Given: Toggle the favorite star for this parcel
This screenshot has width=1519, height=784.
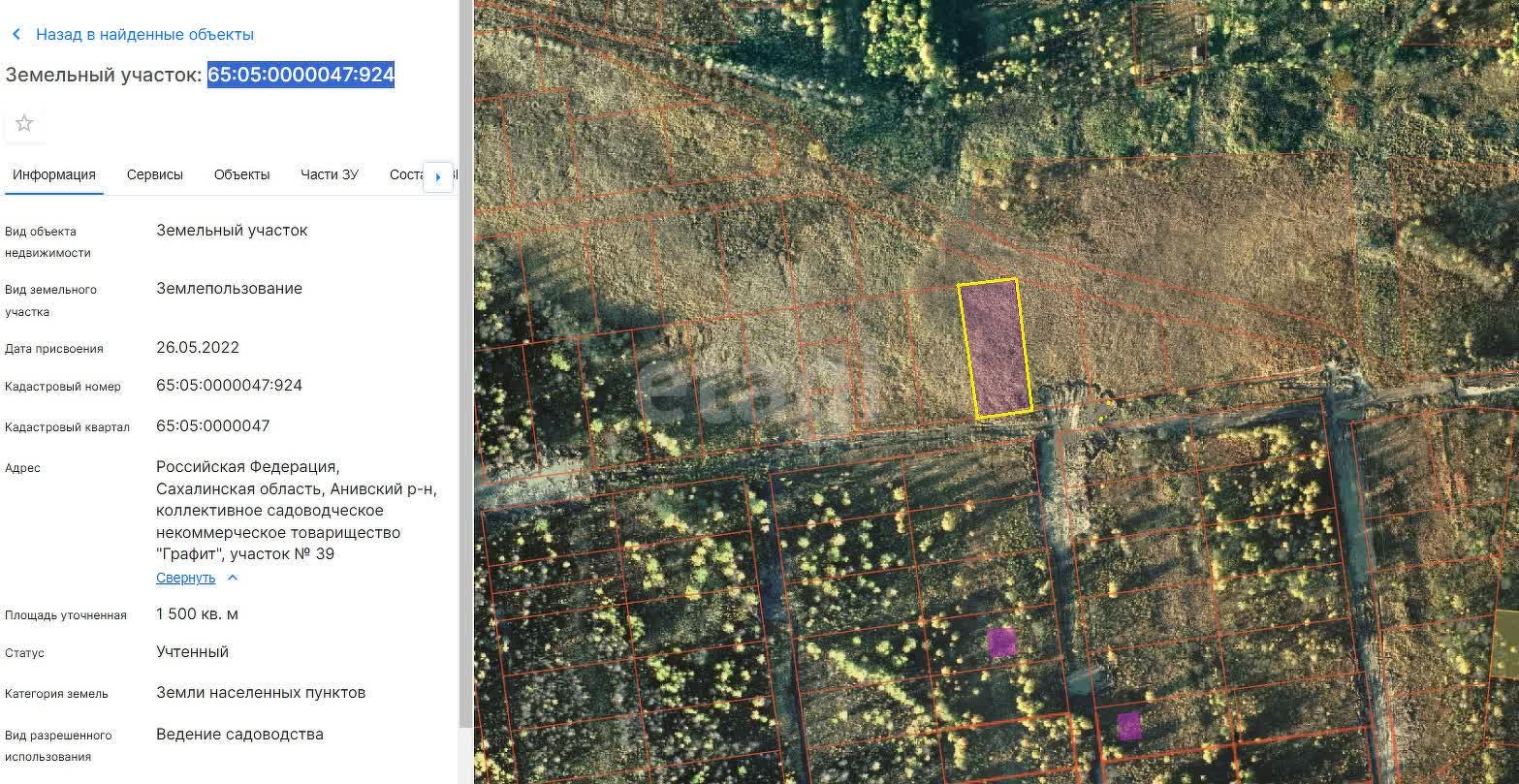Looking at the screenshot, I should tap(24, 123).
